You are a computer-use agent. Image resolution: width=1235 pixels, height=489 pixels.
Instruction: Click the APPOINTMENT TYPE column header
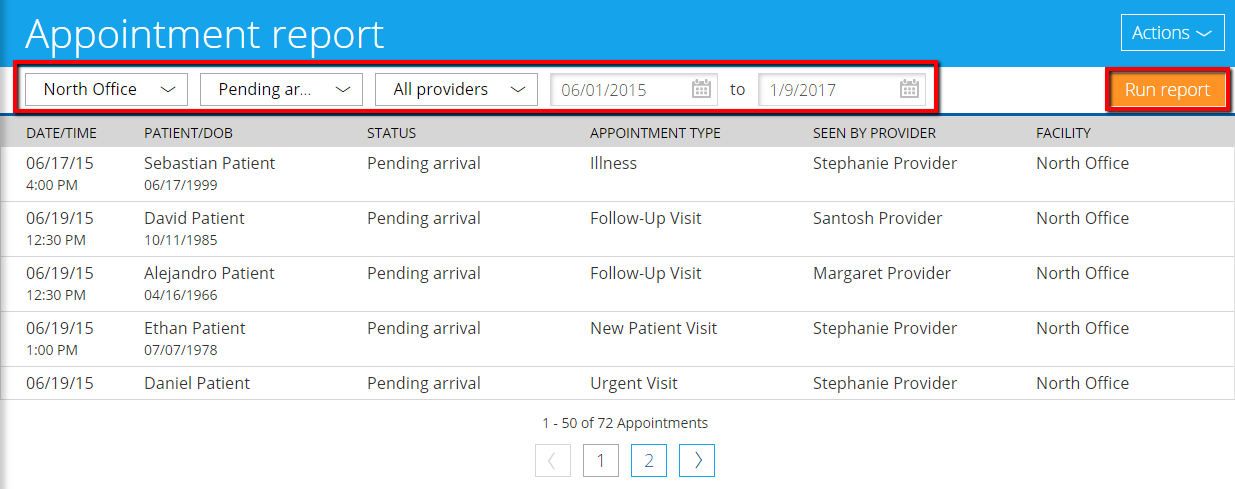(654, 133)
